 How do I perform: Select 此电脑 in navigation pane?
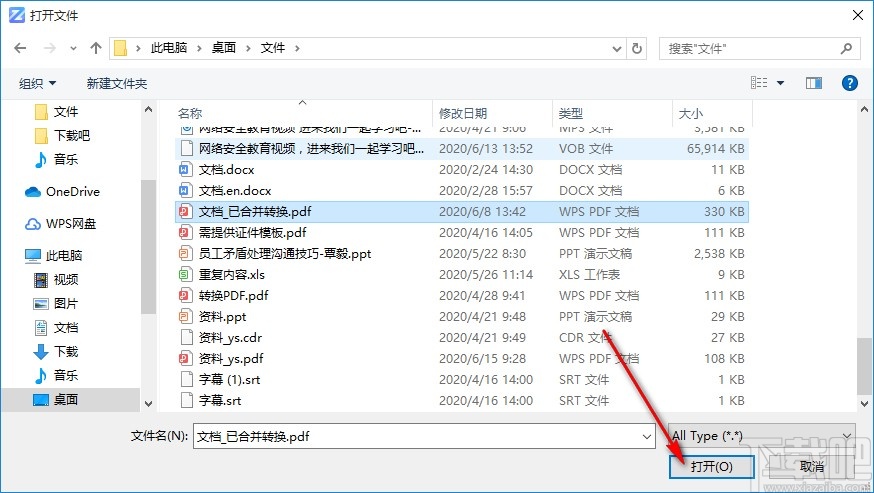[54, 255]
